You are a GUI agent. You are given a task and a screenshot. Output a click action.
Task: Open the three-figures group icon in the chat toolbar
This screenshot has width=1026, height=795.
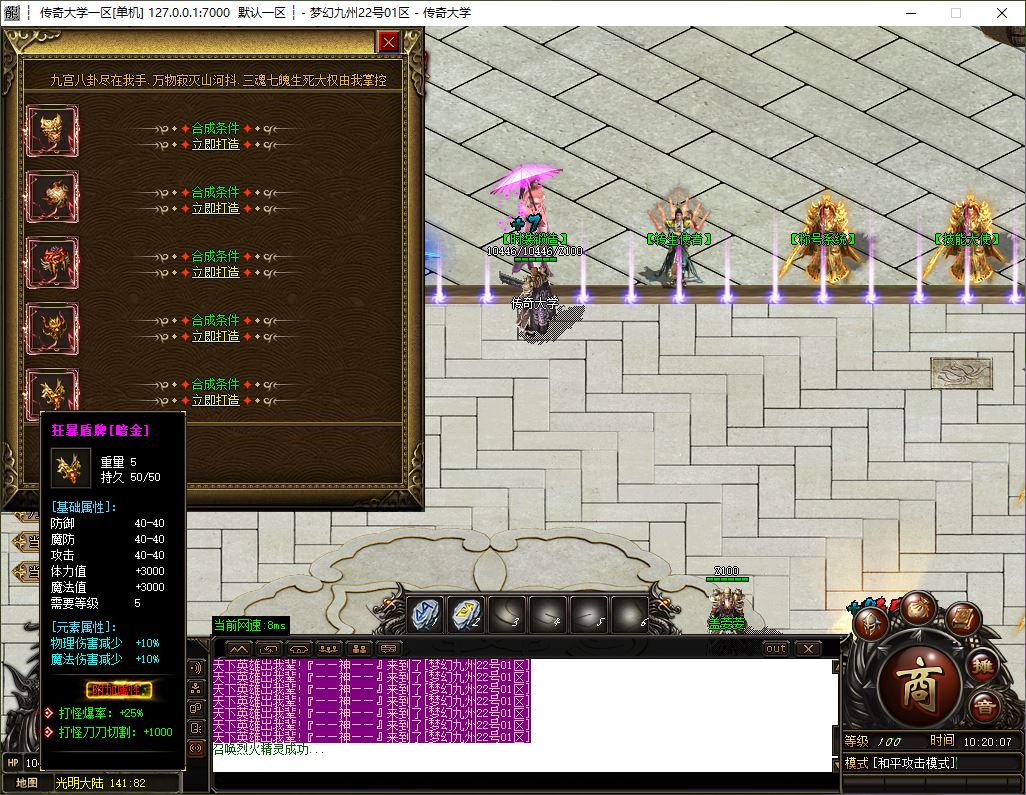coord(328,648)
